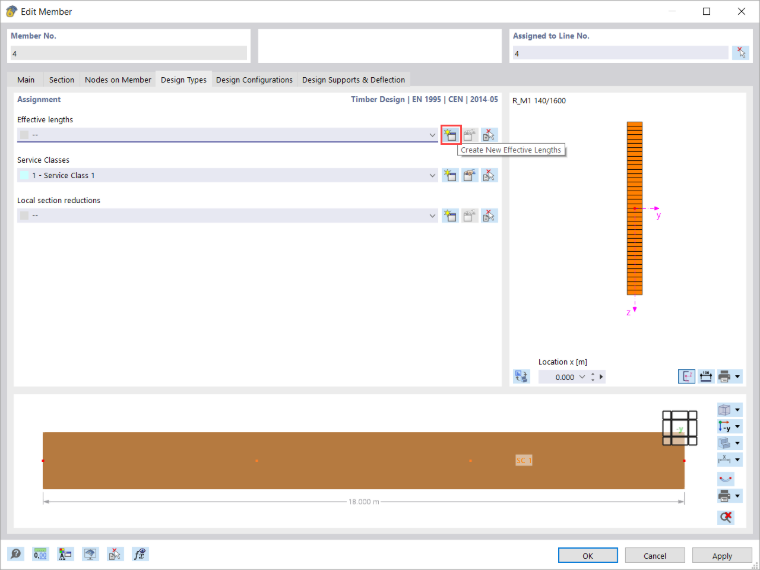Image resolution: width=760 pixels, height=570 pixels.
Task: Open the Design Configurations tab
Action: pos(254,79)
